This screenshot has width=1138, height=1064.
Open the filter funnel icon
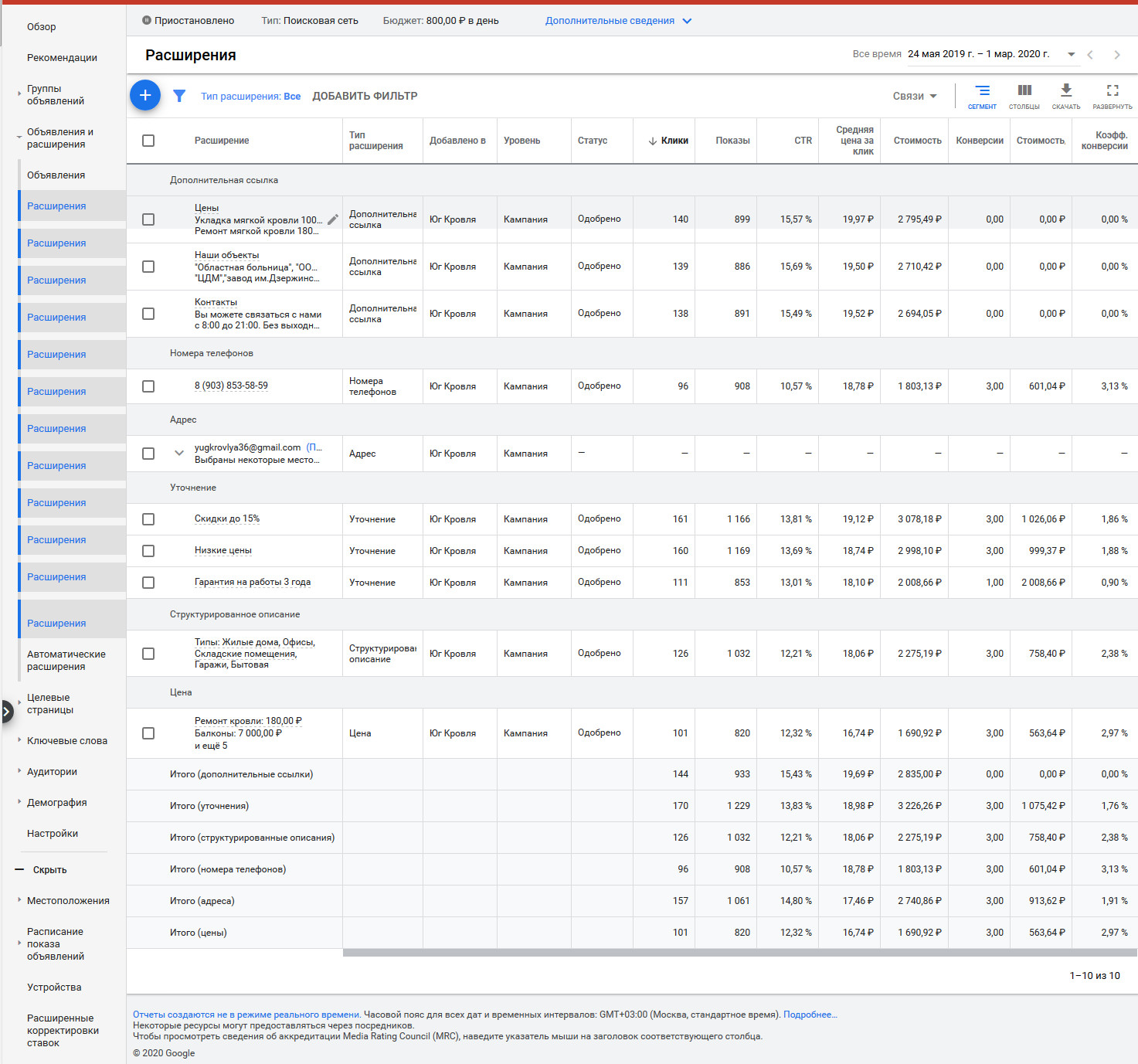pyautogui.click(x=179, y=96)
